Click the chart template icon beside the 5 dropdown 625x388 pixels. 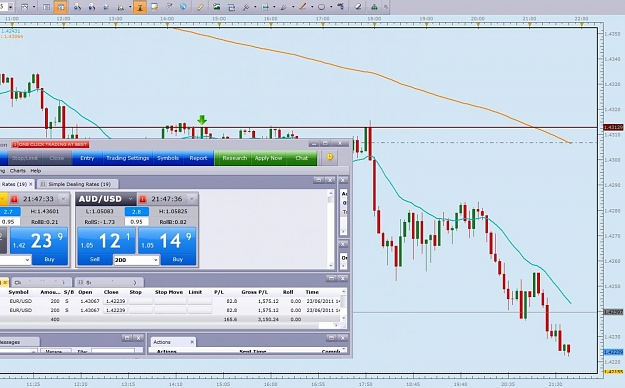pyautogui.click(x=25, y=7)
